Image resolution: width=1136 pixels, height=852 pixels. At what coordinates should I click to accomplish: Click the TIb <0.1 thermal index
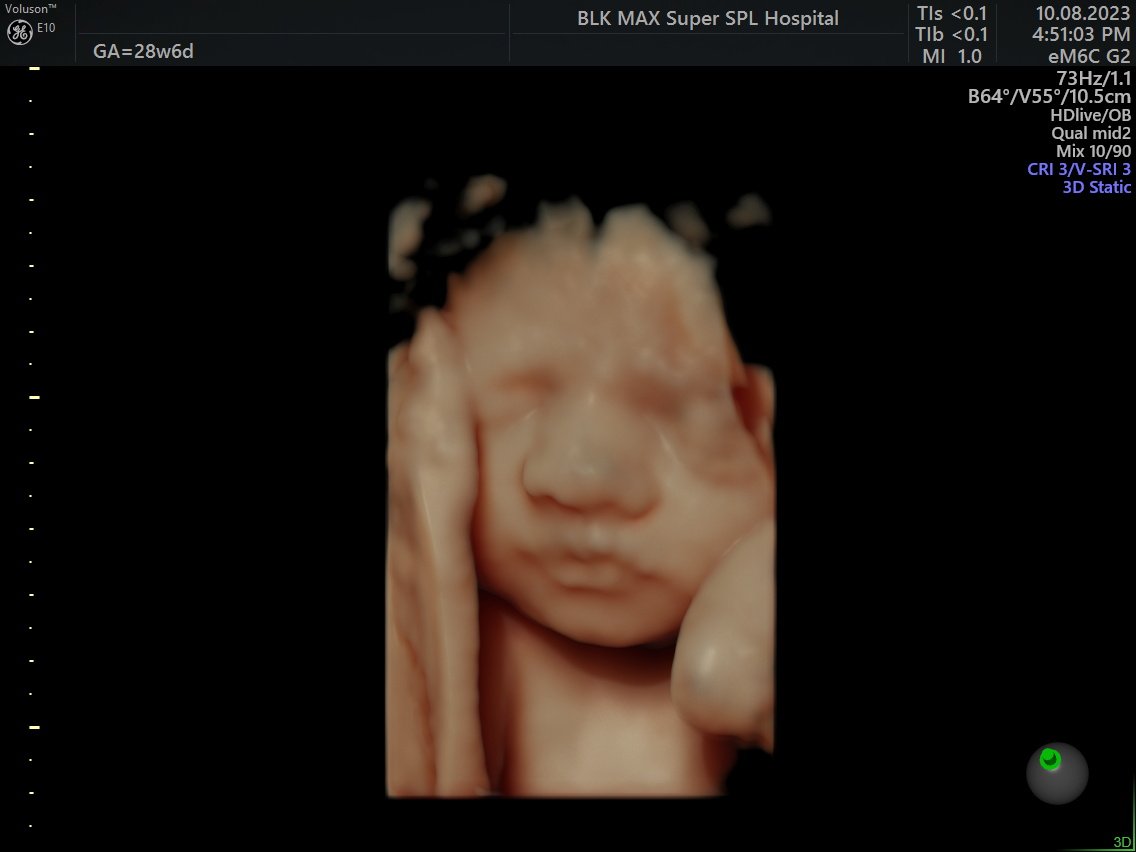[x=952, y=35]
